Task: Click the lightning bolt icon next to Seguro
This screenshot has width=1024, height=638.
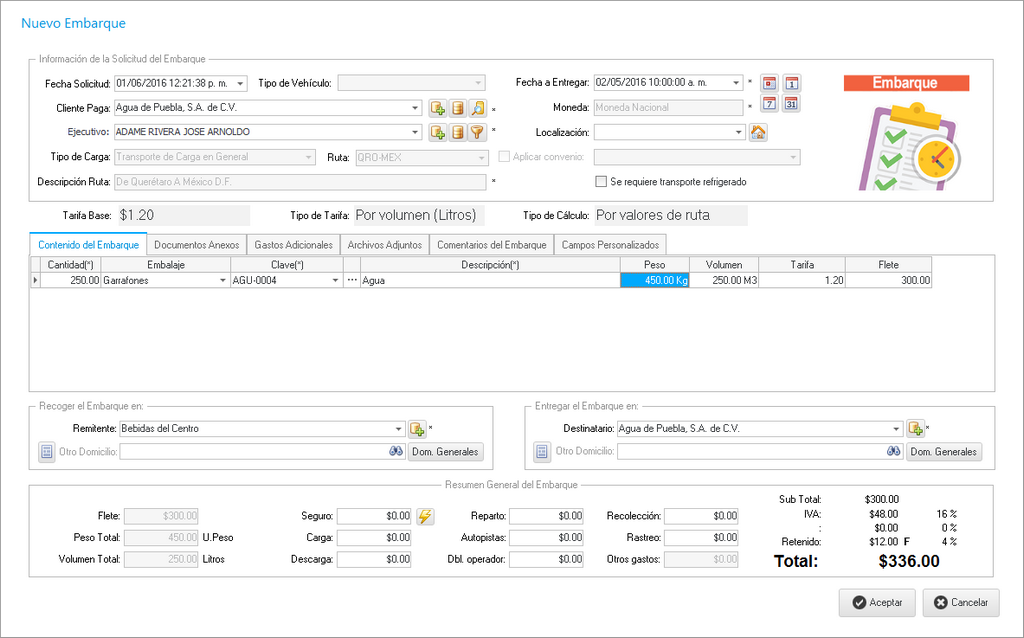Action: [x=426, y=516]
